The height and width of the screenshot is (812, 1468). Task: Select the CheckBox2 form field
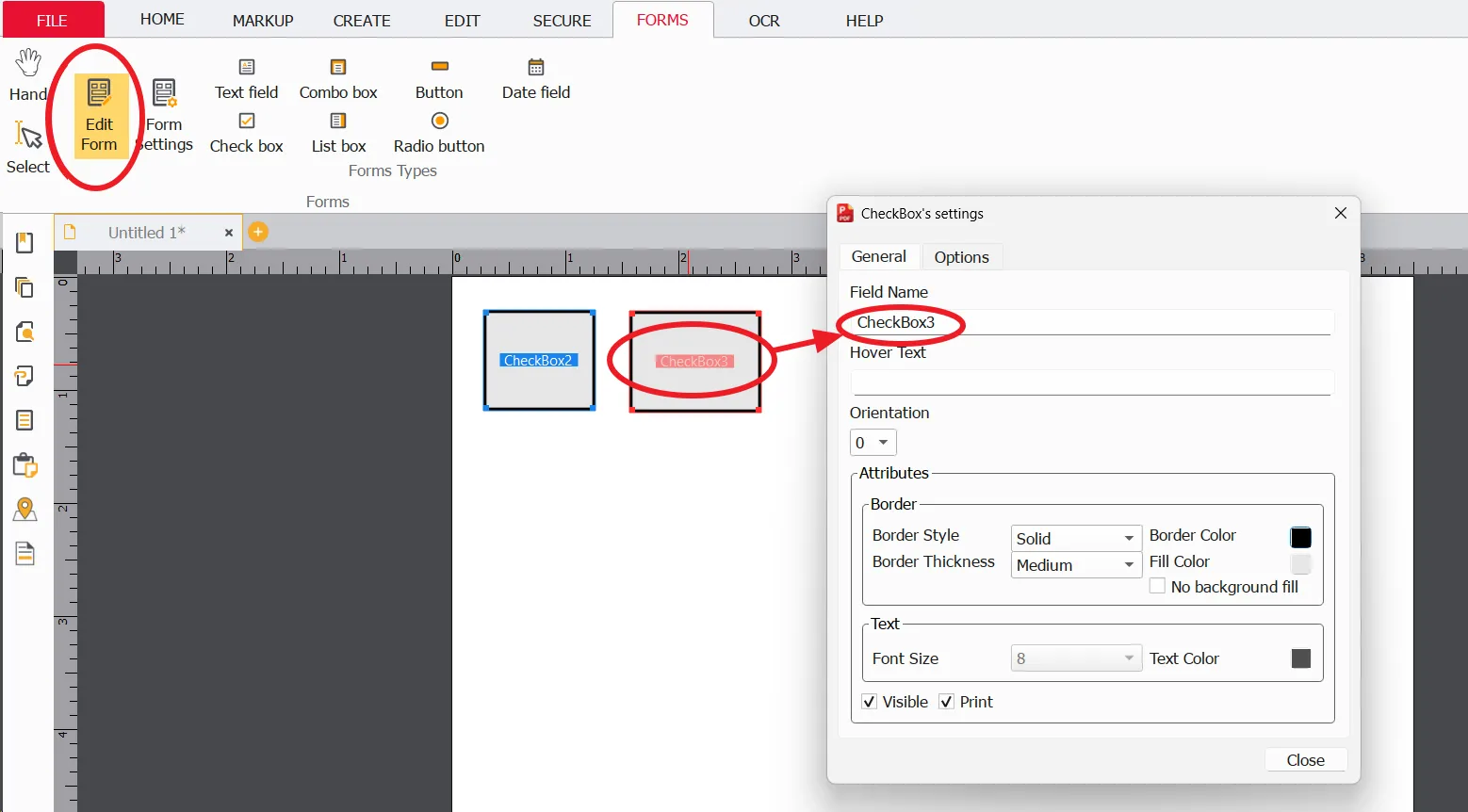539,361
